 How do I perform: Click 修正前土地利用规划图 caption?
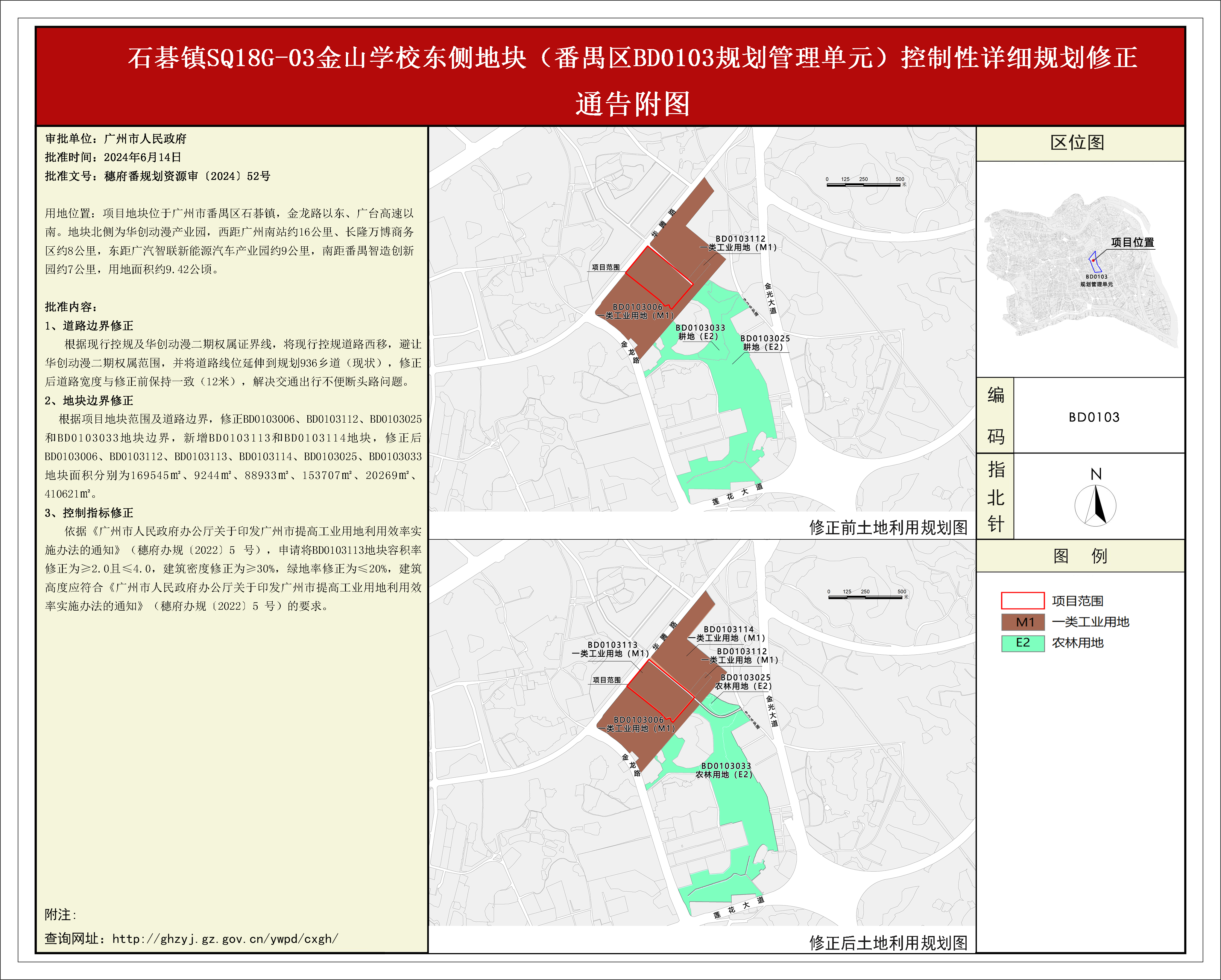(888, 527)
